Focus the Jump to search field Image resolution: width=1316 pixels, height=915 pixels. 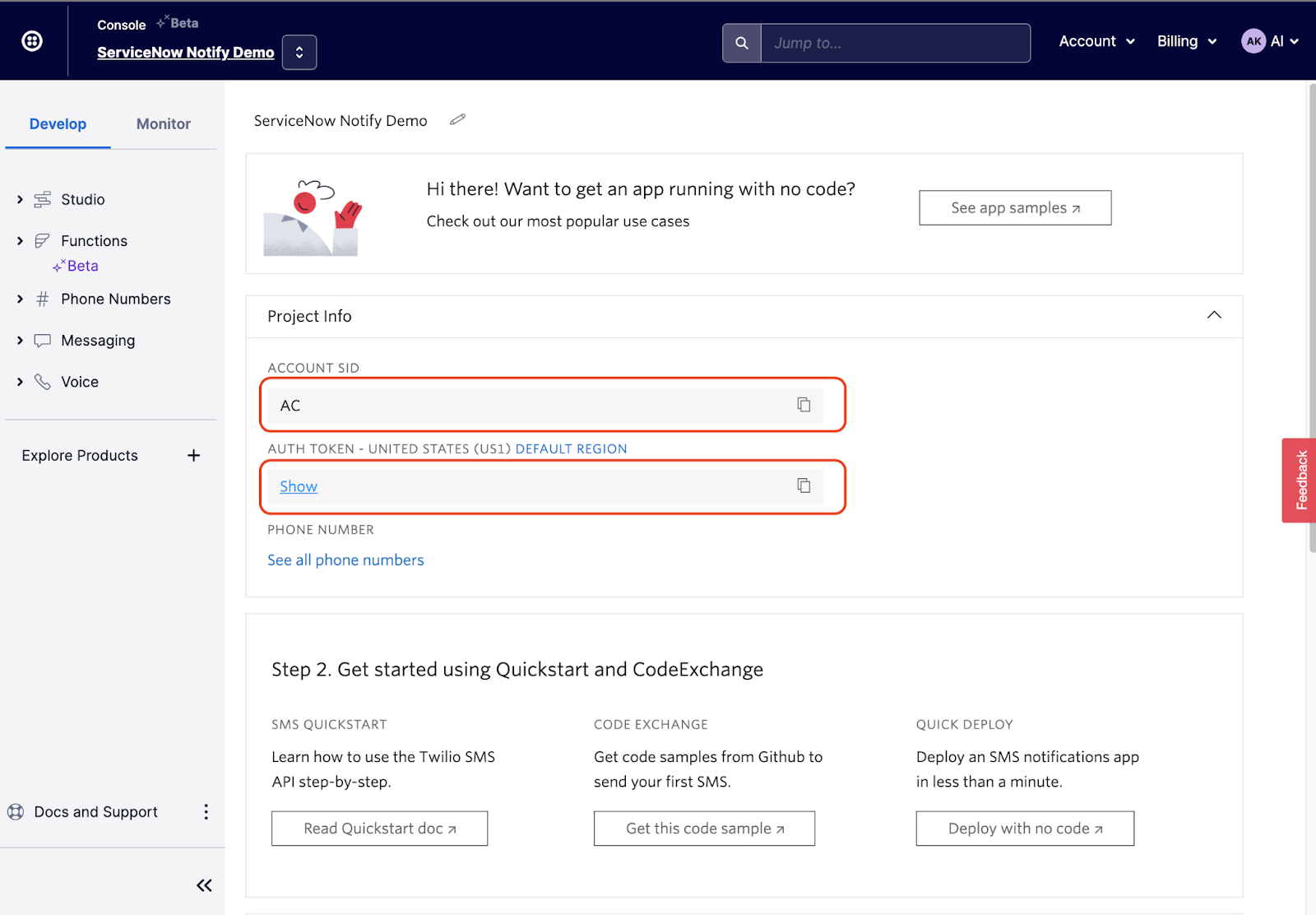[x=895, y=43]
